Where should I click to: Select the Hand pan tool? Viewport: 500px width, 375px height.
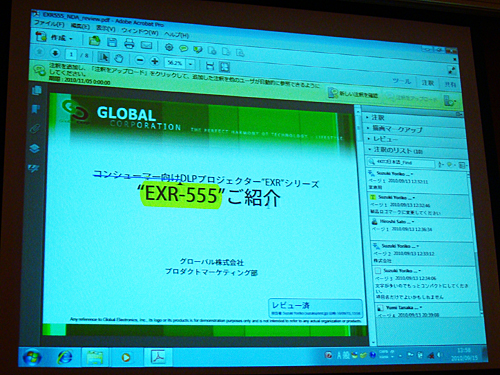pos(119,59)
